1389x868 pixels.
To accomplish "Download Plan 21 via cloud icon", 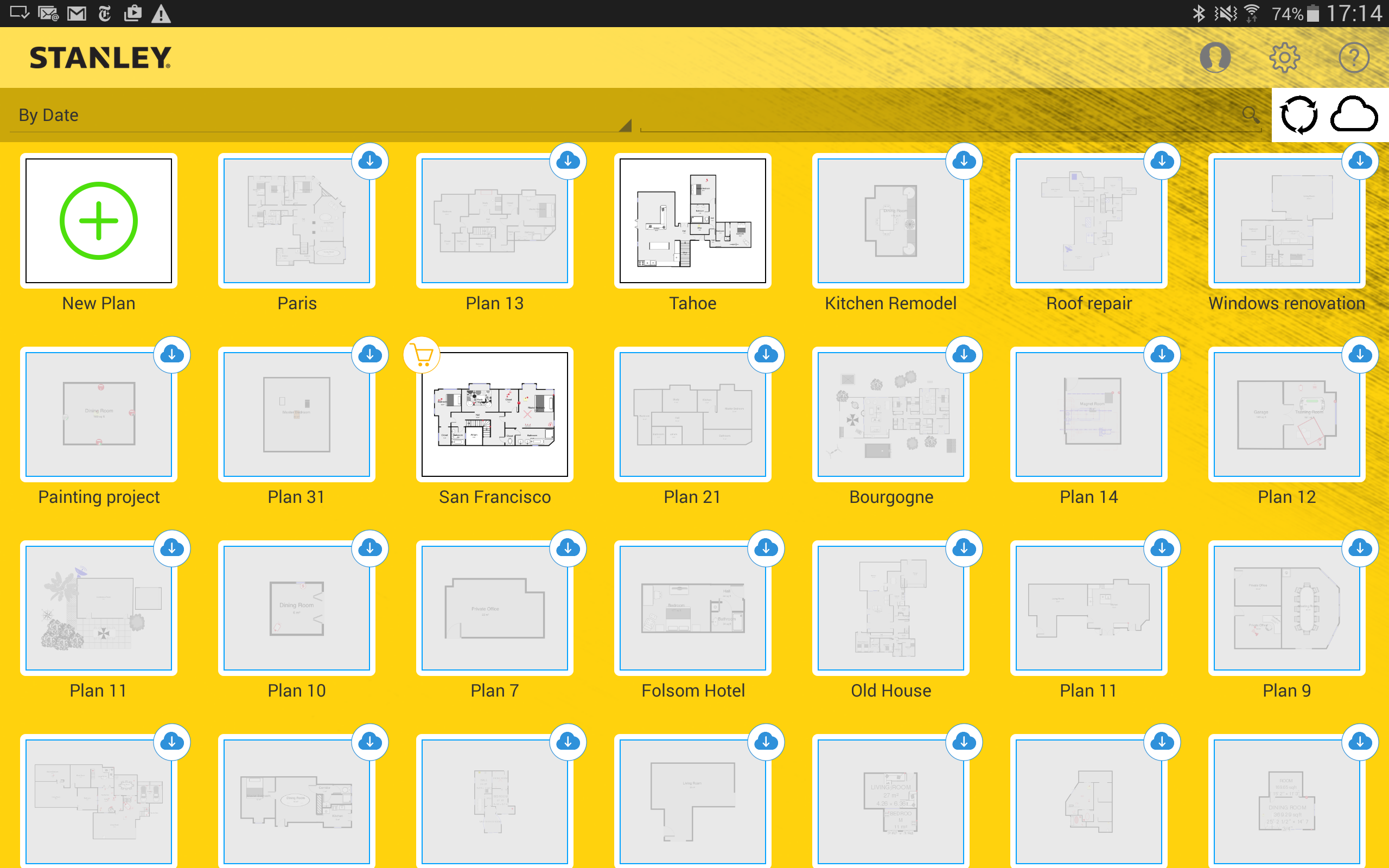I will click(766, 354).
